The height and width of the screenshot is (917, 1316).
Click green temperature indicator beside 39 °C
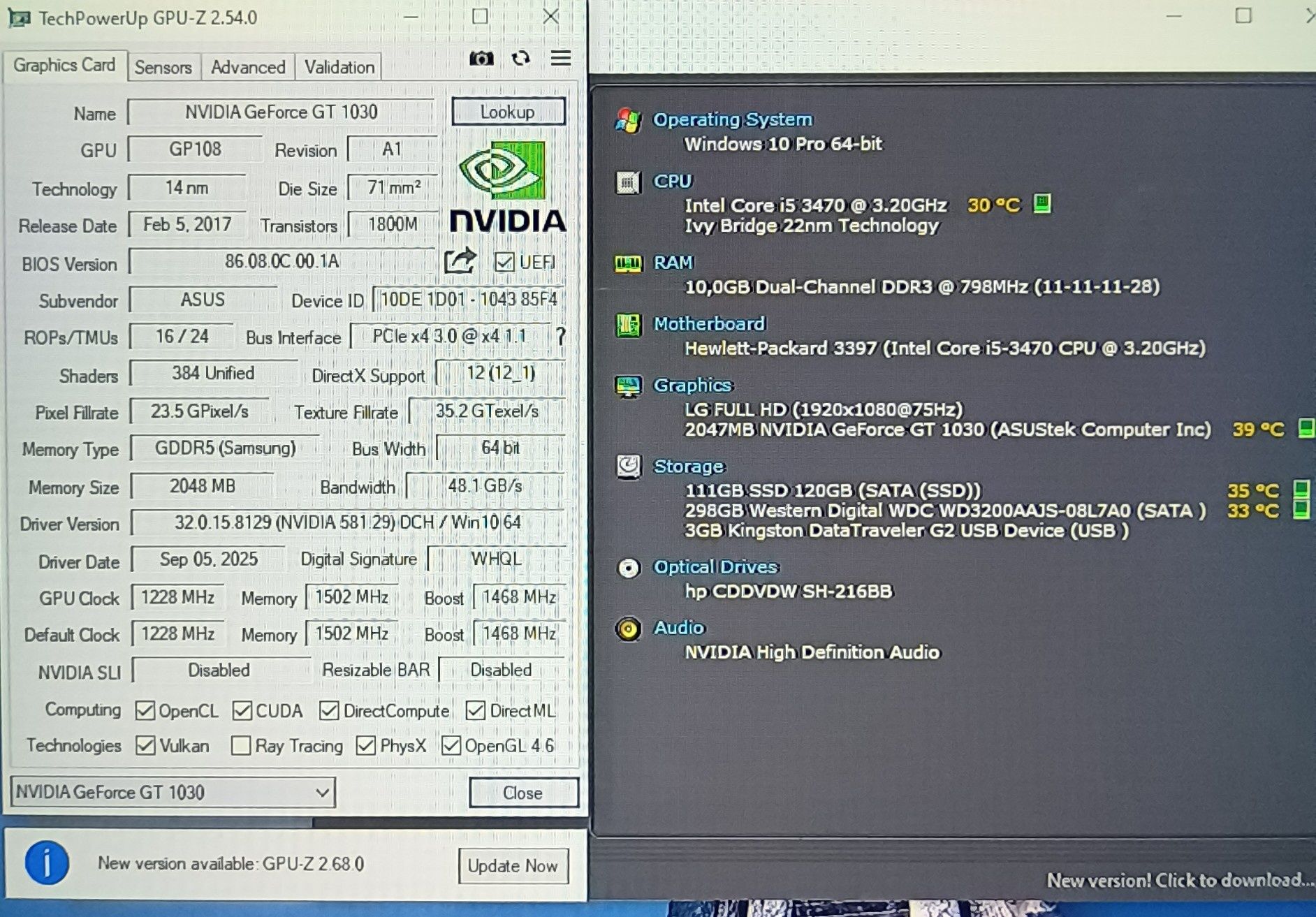pyautogui.click(x=1306, y=428)
